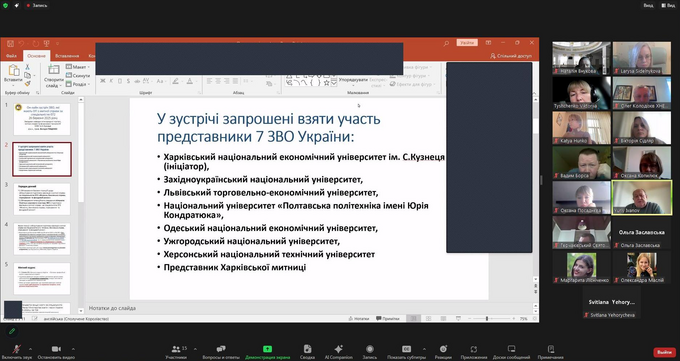Viewport: 680px width, 361px height.
Task: Open the Макет layout dropdown in ribbon
Action: click(x=78, y=67)
